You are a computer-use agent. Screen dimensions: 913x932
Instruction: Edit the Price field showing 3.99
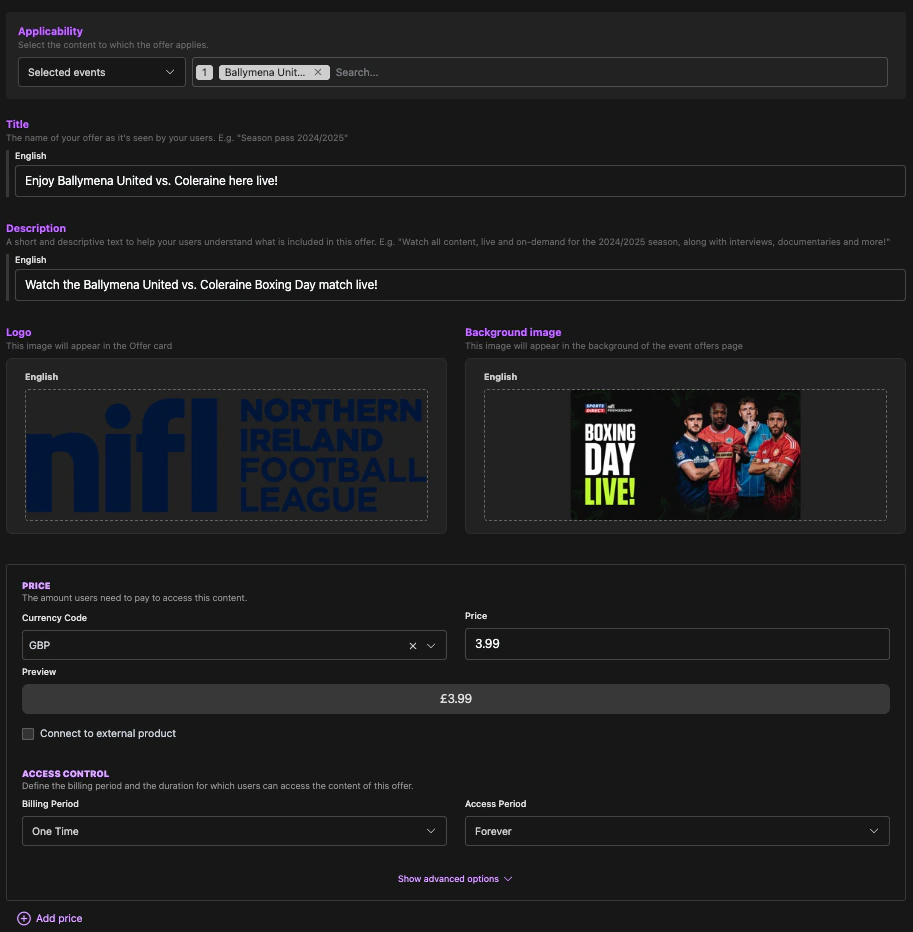coord(677,644)
